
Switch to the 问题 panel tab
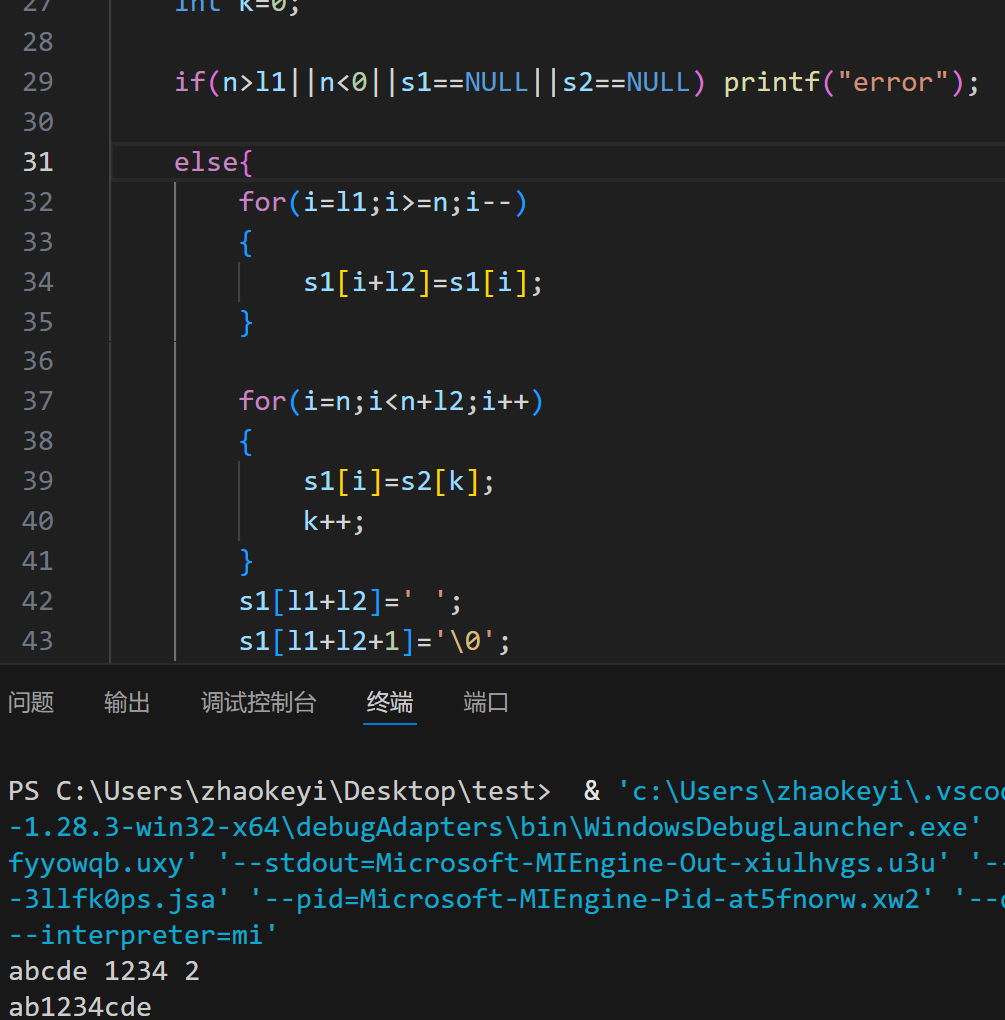[31, 703]
